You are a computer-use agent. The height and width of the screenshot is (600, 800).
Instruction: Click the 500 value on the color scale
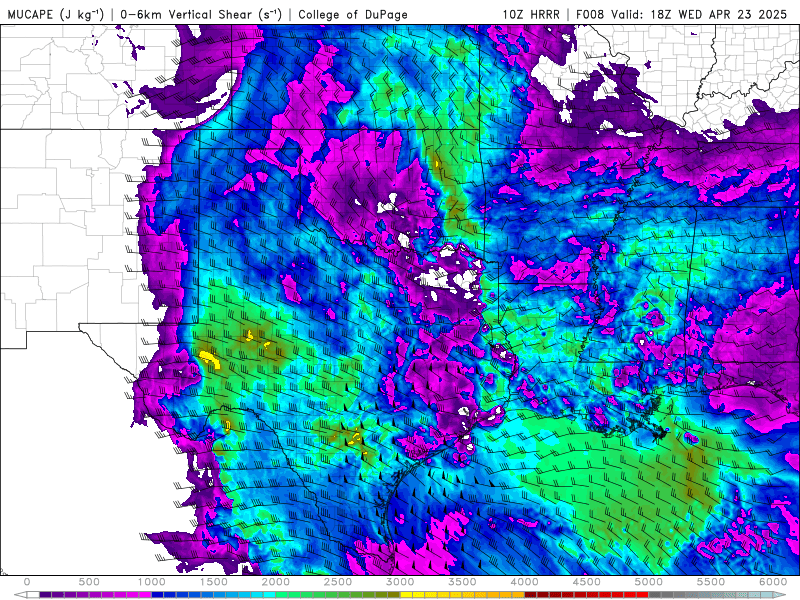[89, 582]
